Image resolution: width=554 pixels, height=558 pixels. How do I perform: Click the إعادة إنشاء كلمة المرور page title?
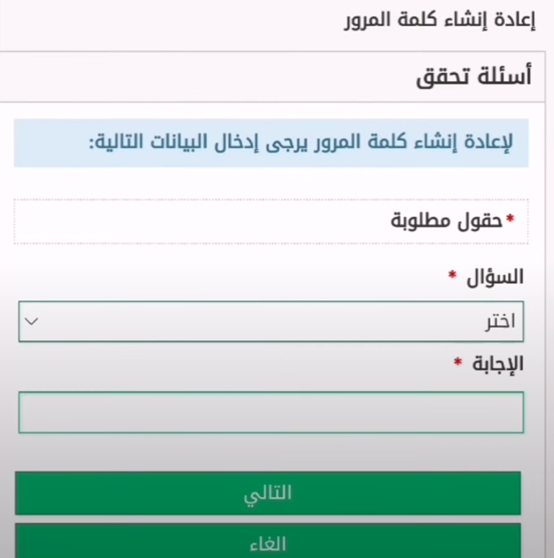tap(440, 20)
